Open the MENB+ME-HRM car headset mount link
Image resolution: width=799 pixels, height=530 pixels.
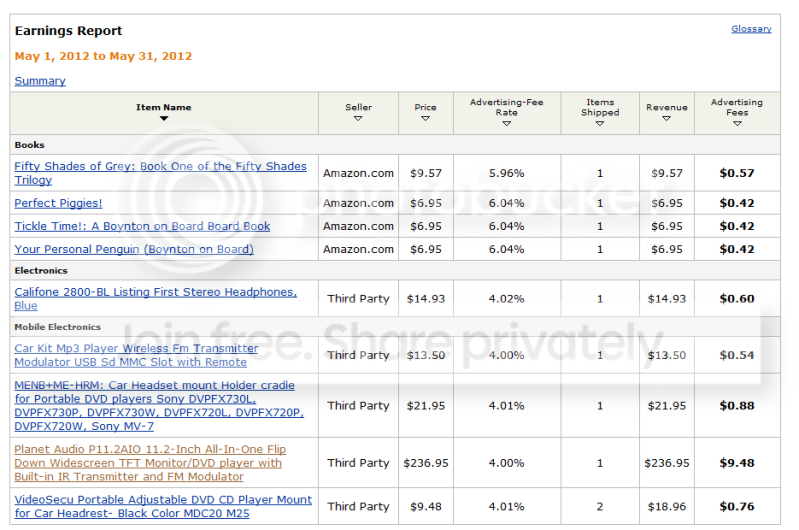[x=159, y=406]
